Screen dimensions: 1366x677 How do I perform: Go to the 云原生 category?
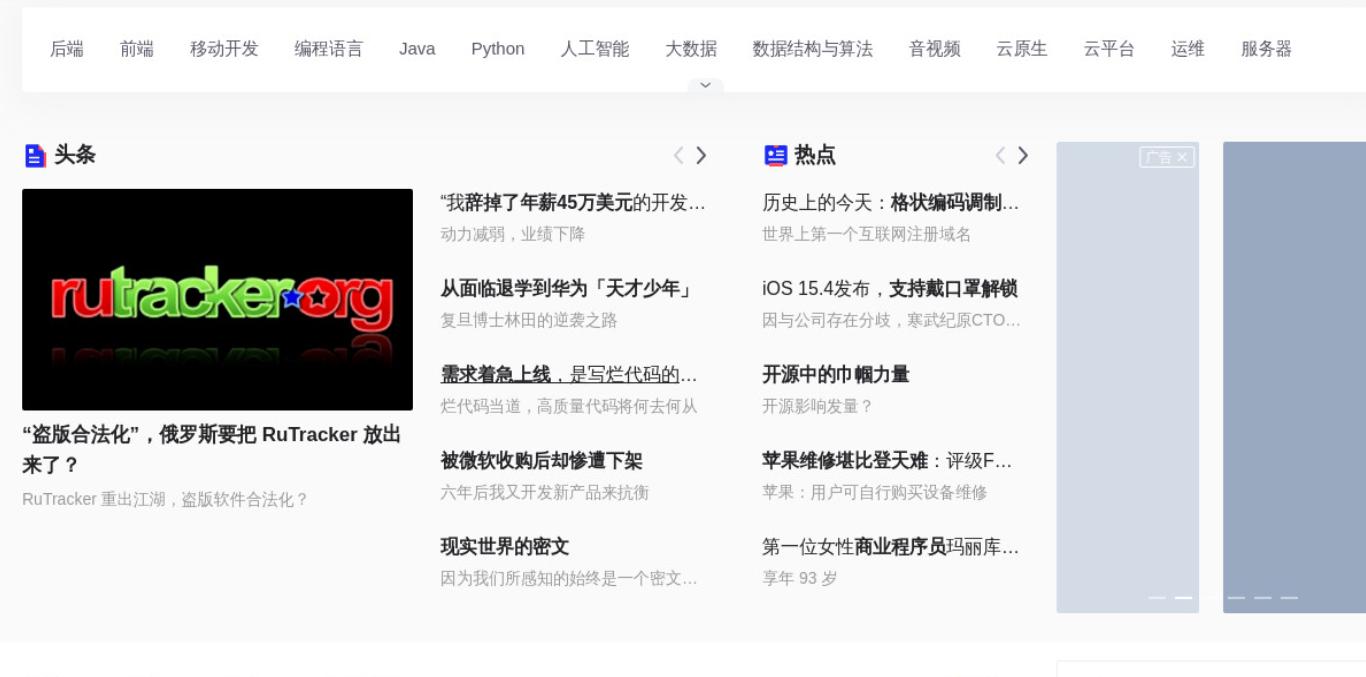[1022, 49]
